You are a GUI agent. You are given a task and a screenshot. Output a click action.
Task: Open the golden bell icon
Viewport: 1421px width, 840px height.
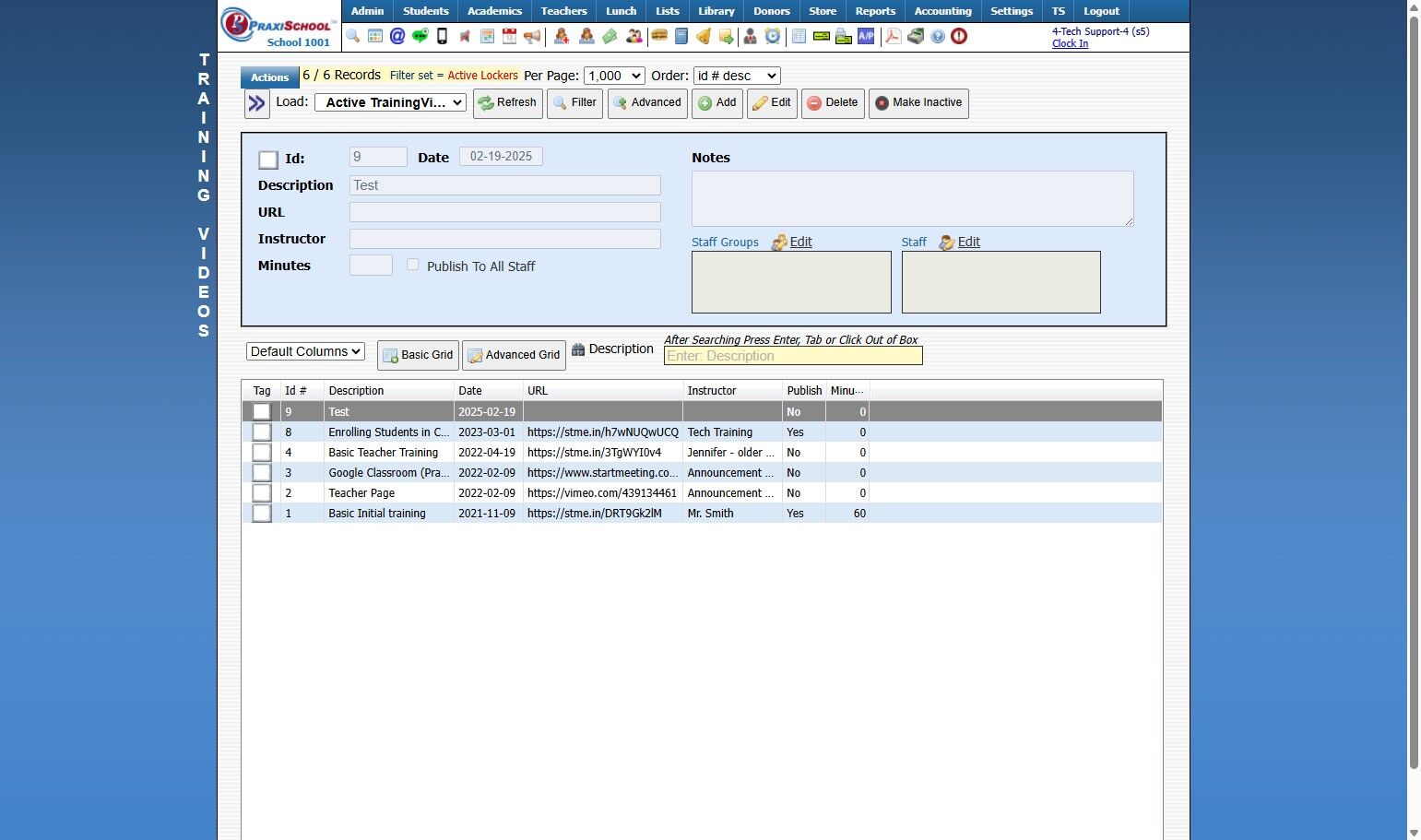pos(704,36)
